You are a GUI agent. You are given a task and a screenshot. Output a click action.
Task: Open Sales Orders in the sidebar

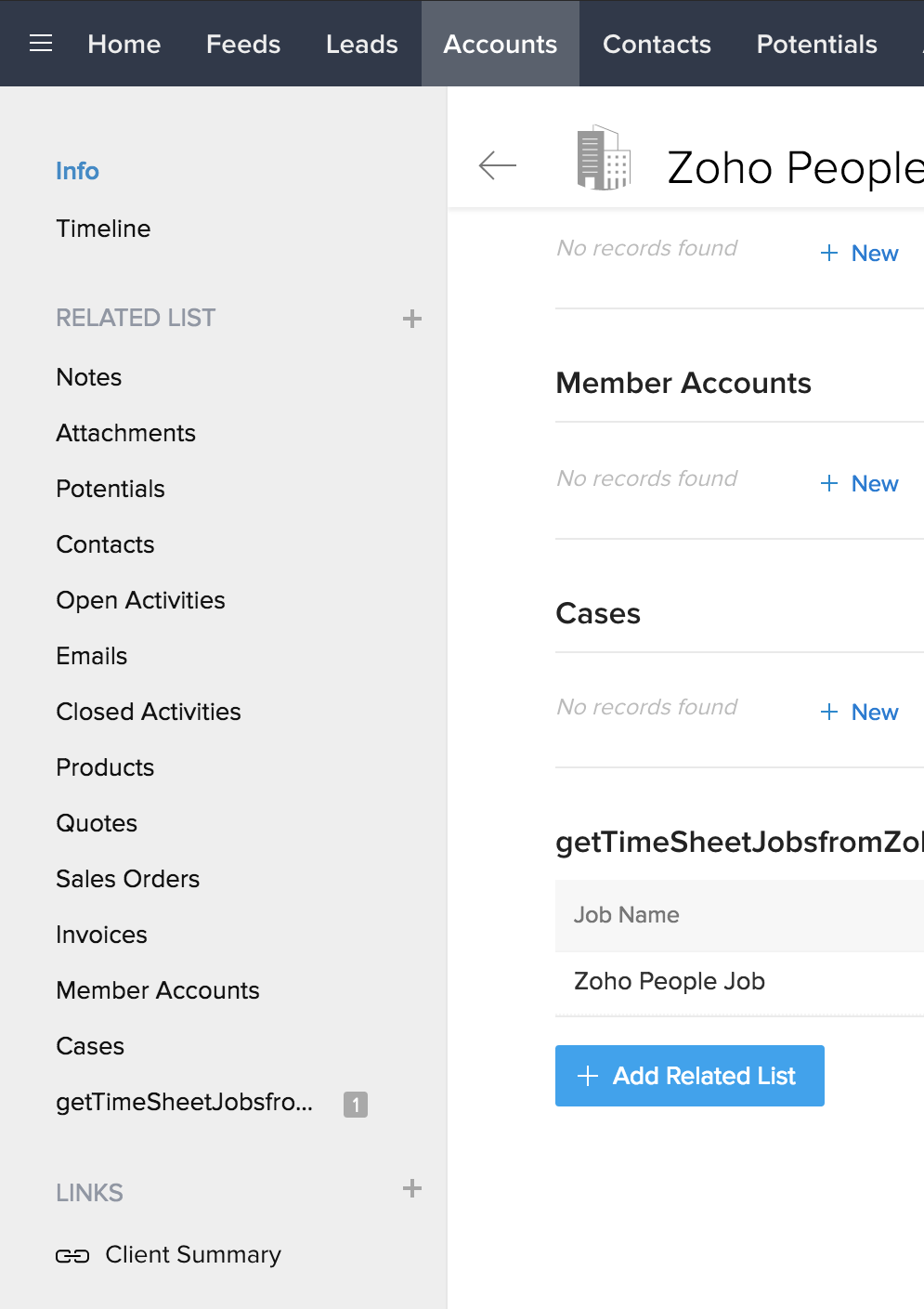tap(128, 879)
